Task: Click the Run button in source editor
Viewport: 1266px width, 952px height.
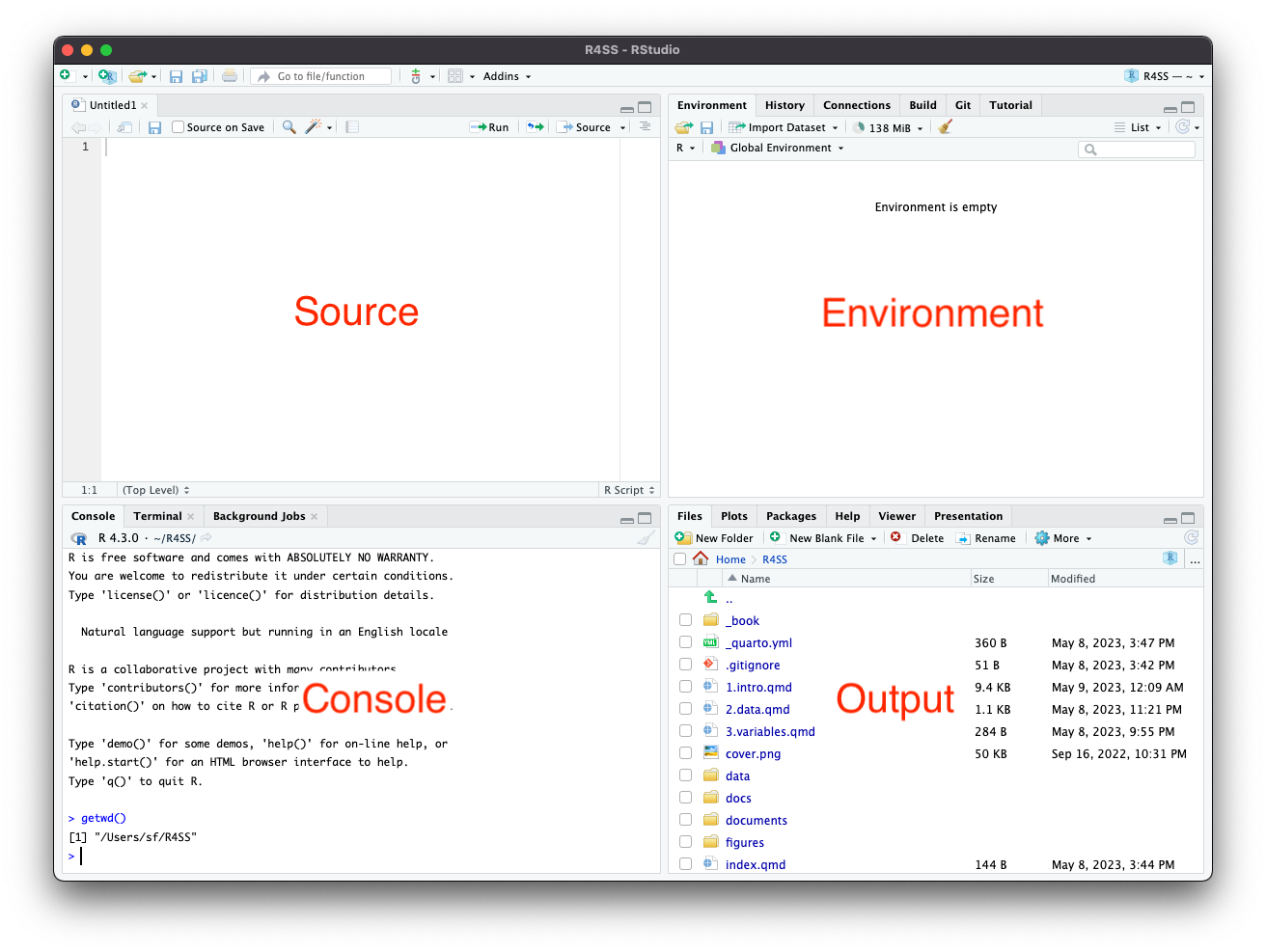Action: [489, 127]
